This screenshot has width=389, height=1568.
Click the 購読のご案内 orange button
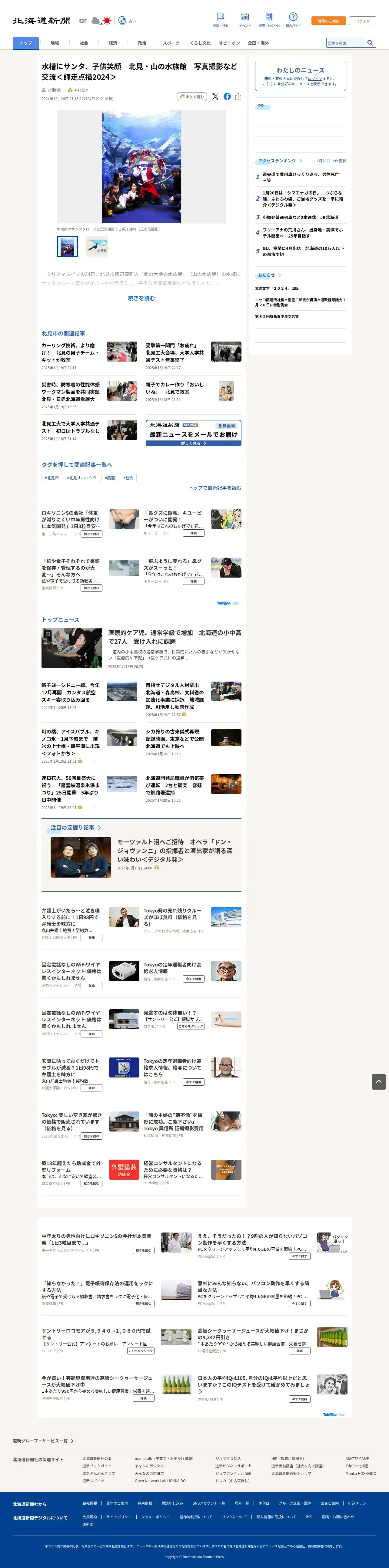coord(328,21)
